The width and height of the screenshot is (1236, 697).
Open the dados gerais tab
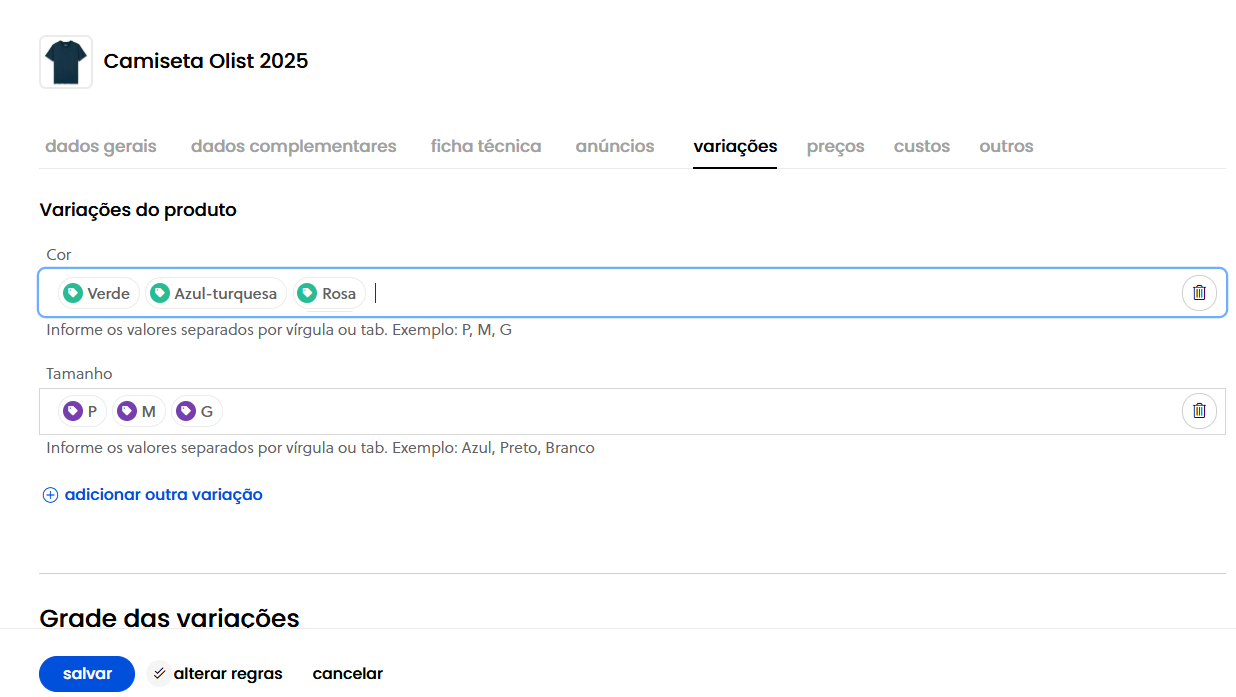[x=101, y=146]
